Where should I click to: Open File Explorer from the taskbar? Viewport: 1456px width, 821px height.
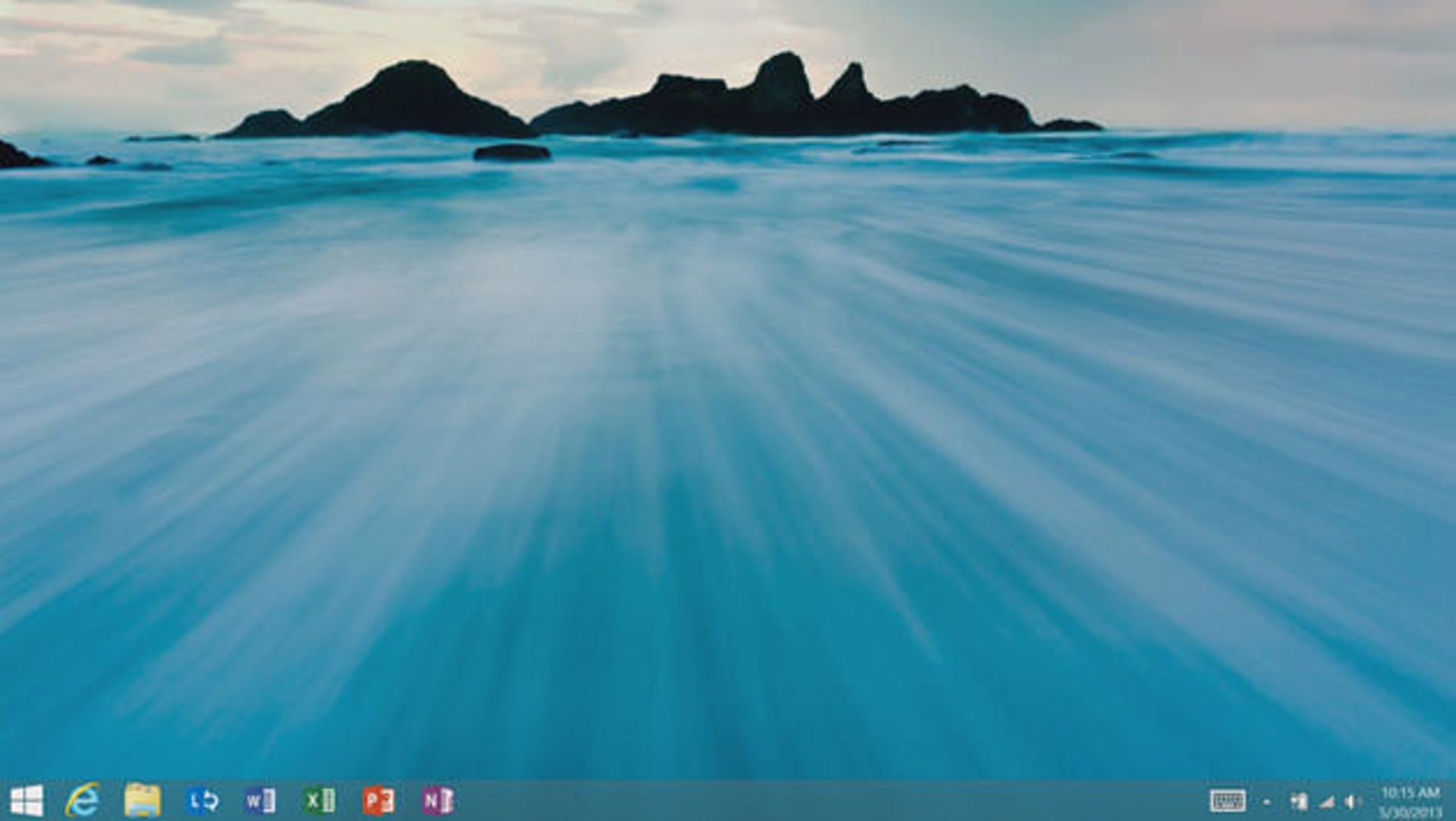coord(143,801)
